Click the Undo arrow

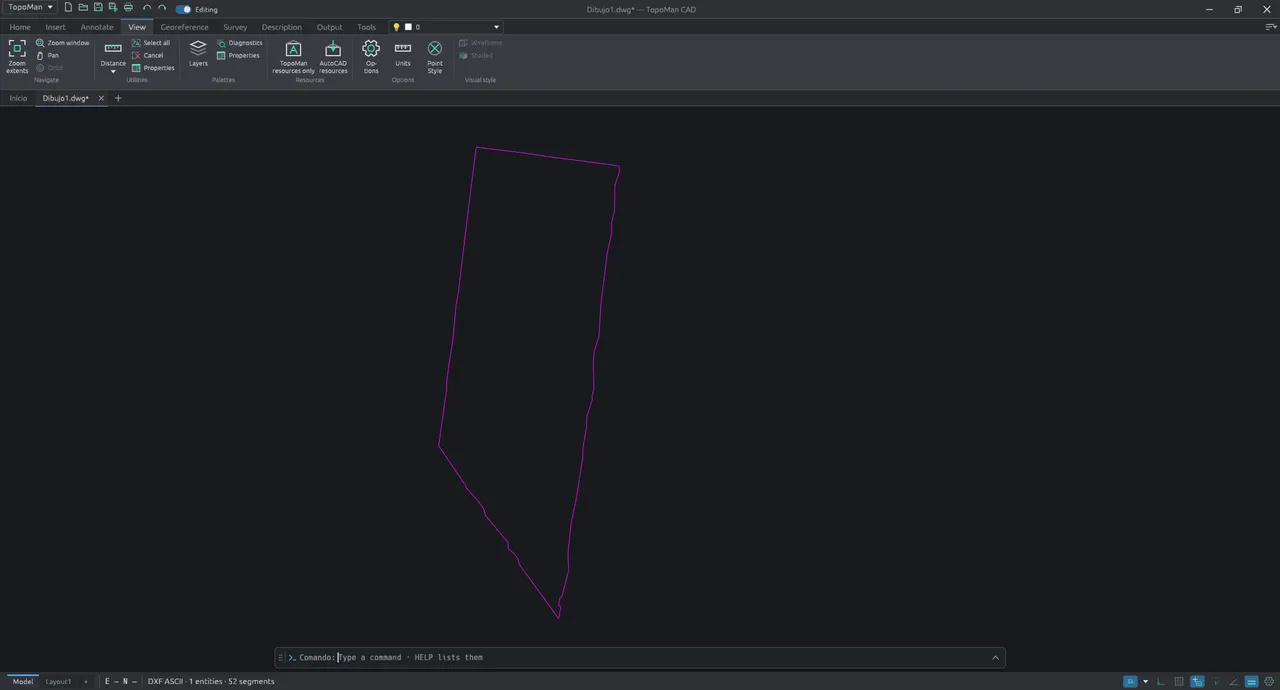click(x=147, y=8)
